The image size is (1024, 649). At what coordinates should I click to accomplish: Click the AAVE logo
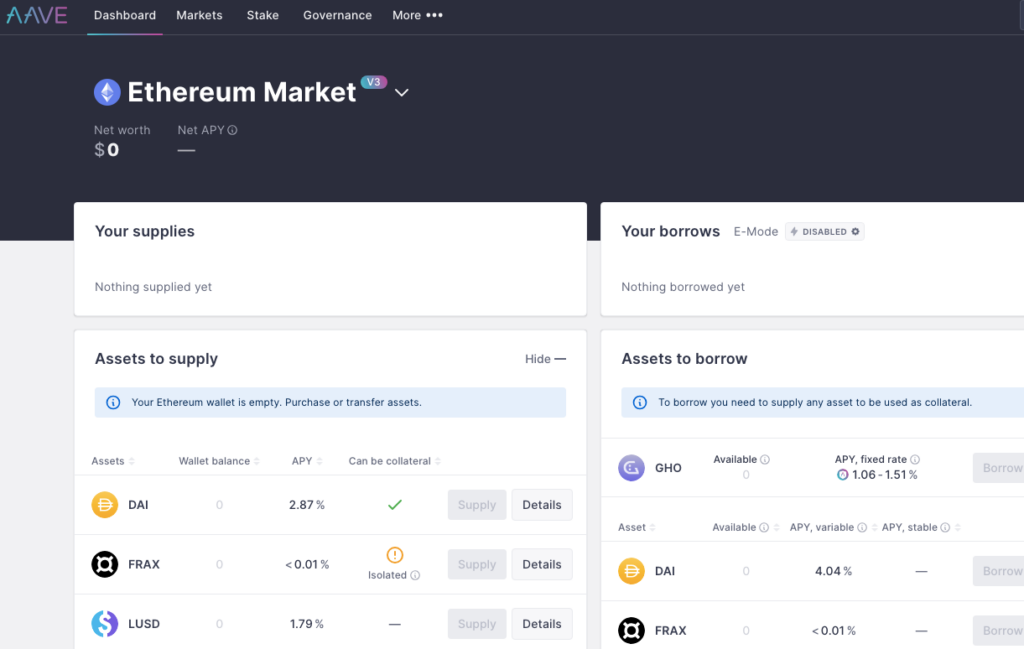point(36,15)
